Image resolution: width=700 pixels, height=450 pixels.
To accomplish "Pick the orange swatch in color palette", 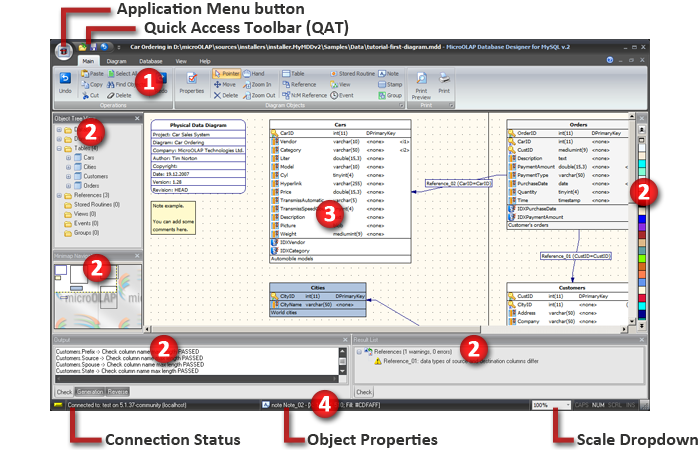I will tap(642, 267).
